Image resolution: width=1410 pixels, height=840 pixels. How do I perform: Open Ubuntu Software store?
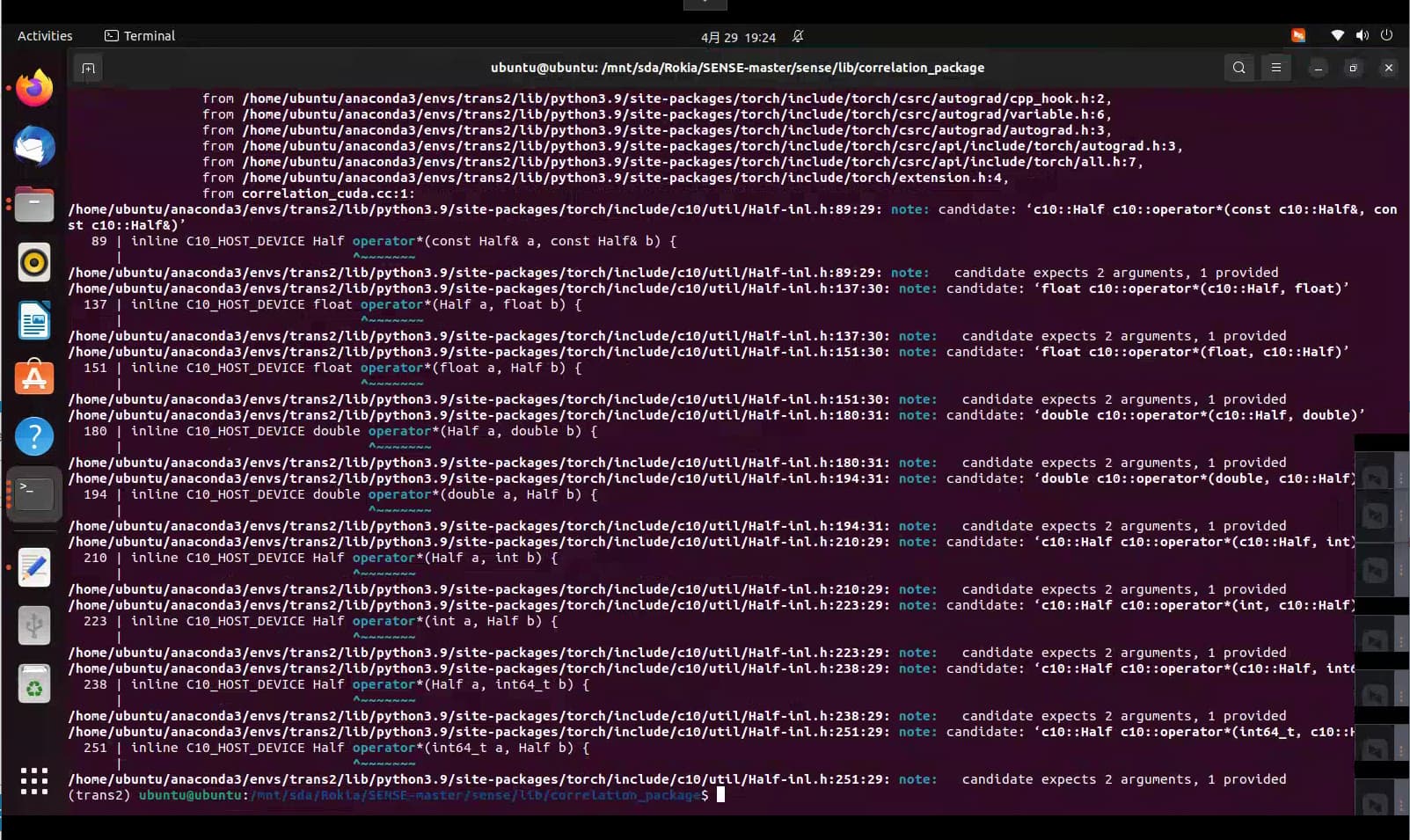34,378
